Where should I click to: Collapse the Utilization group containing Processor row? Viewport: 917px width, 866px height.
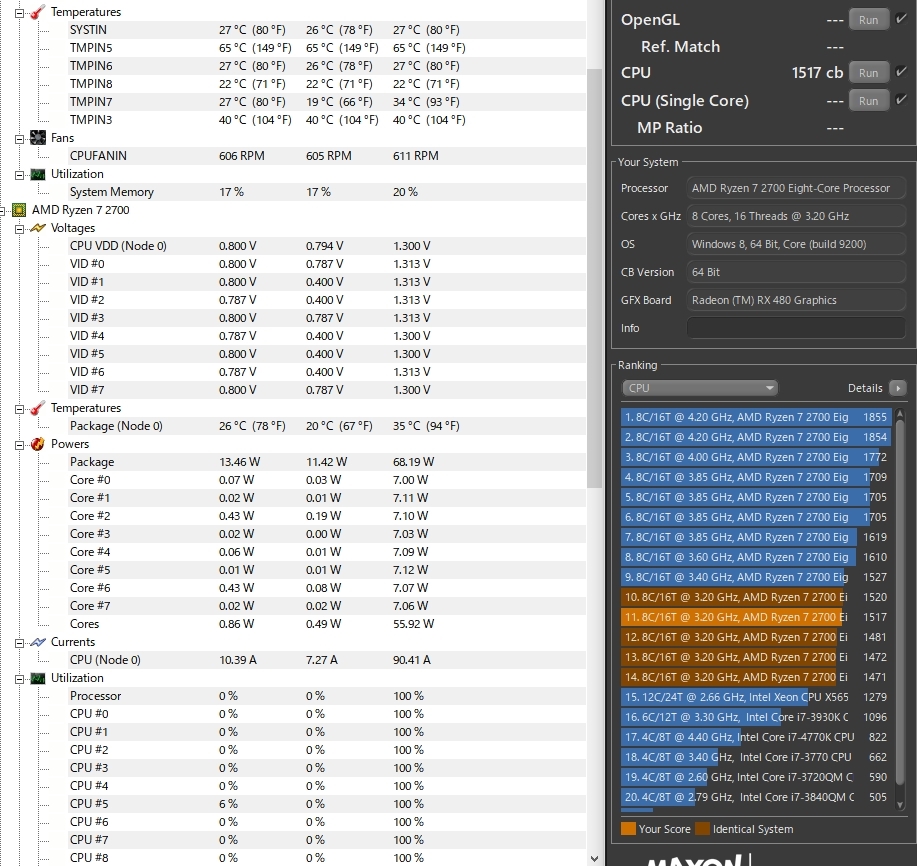[19, 679]
